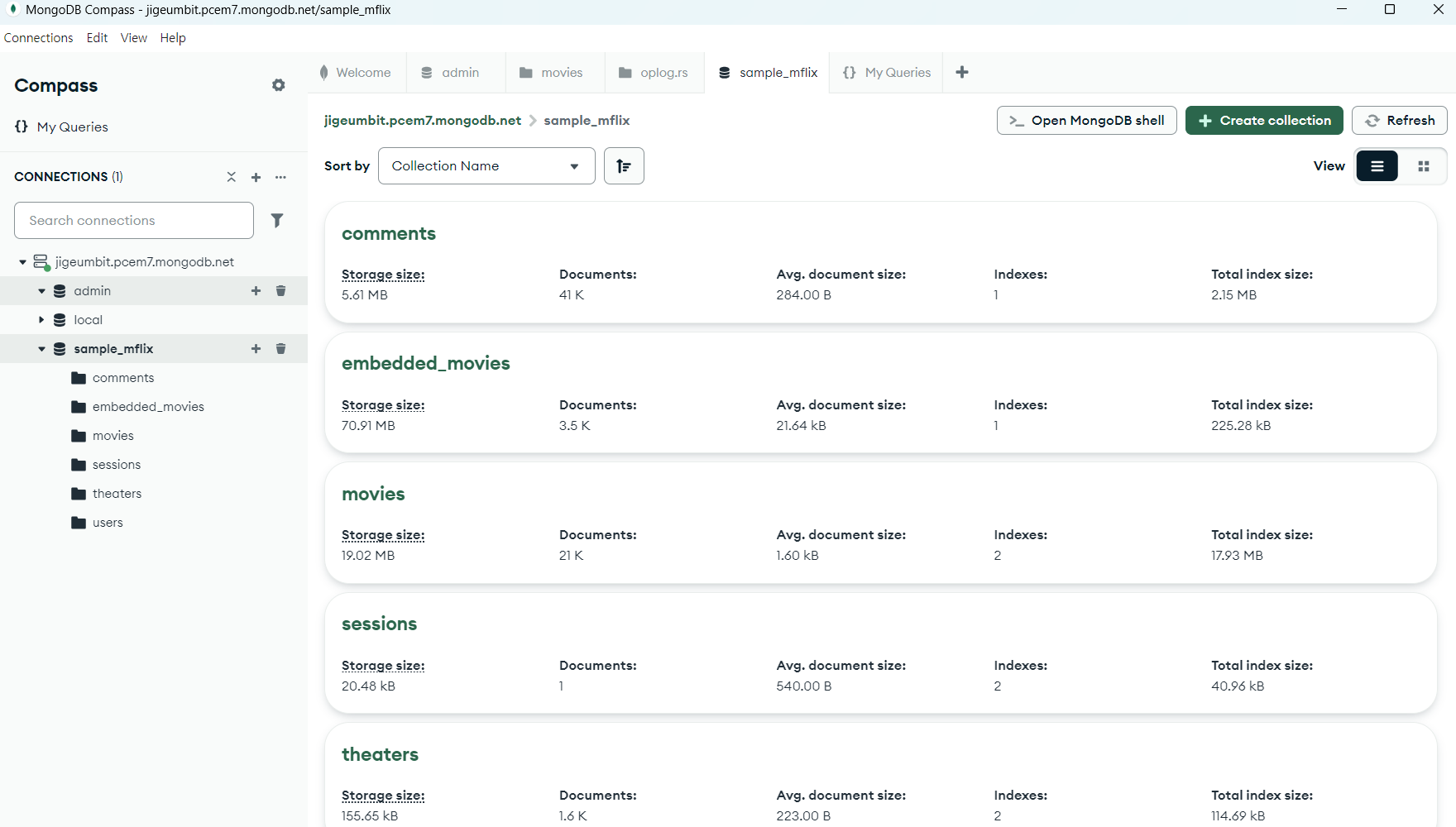Click sample_mflix breadcrumb text
The height and width of the screenshot is (827, 1456).
587,121
